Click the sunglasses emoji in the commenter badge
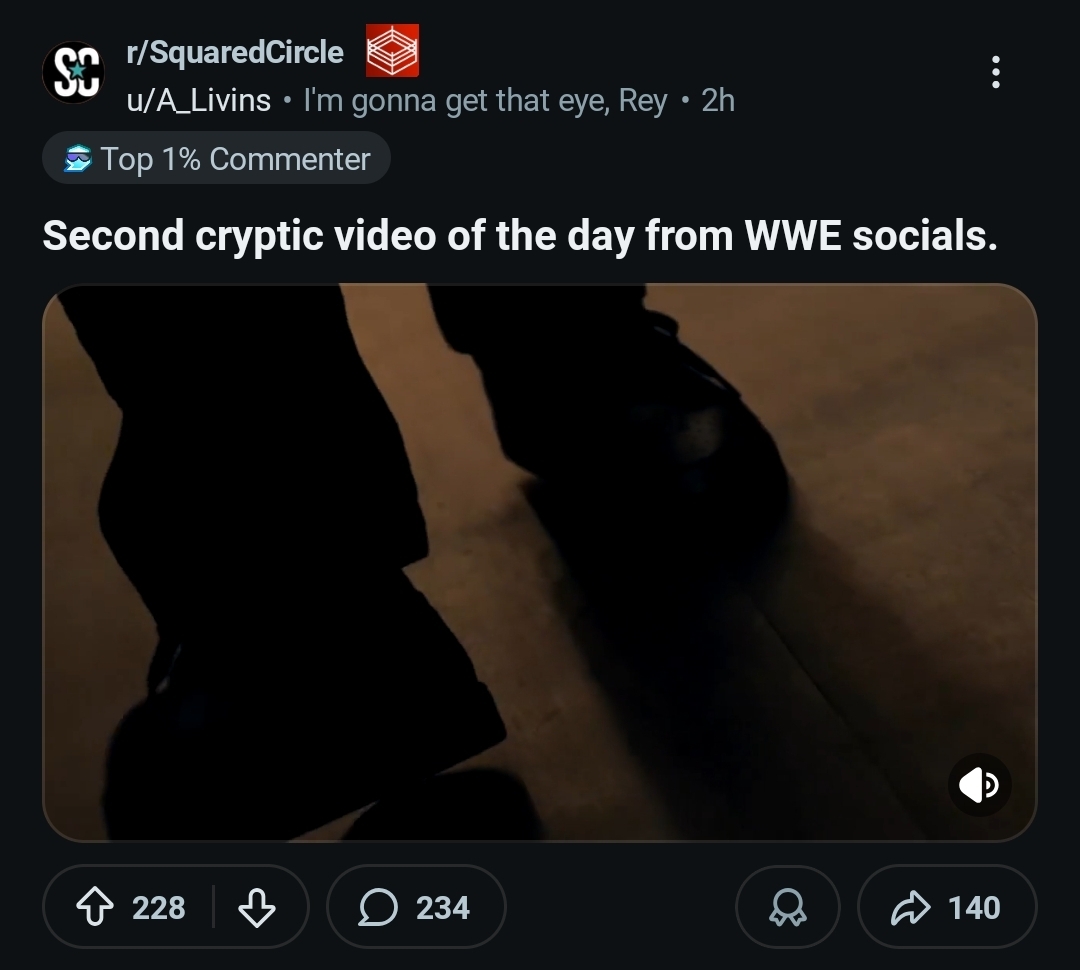 [x=78, y=158]
